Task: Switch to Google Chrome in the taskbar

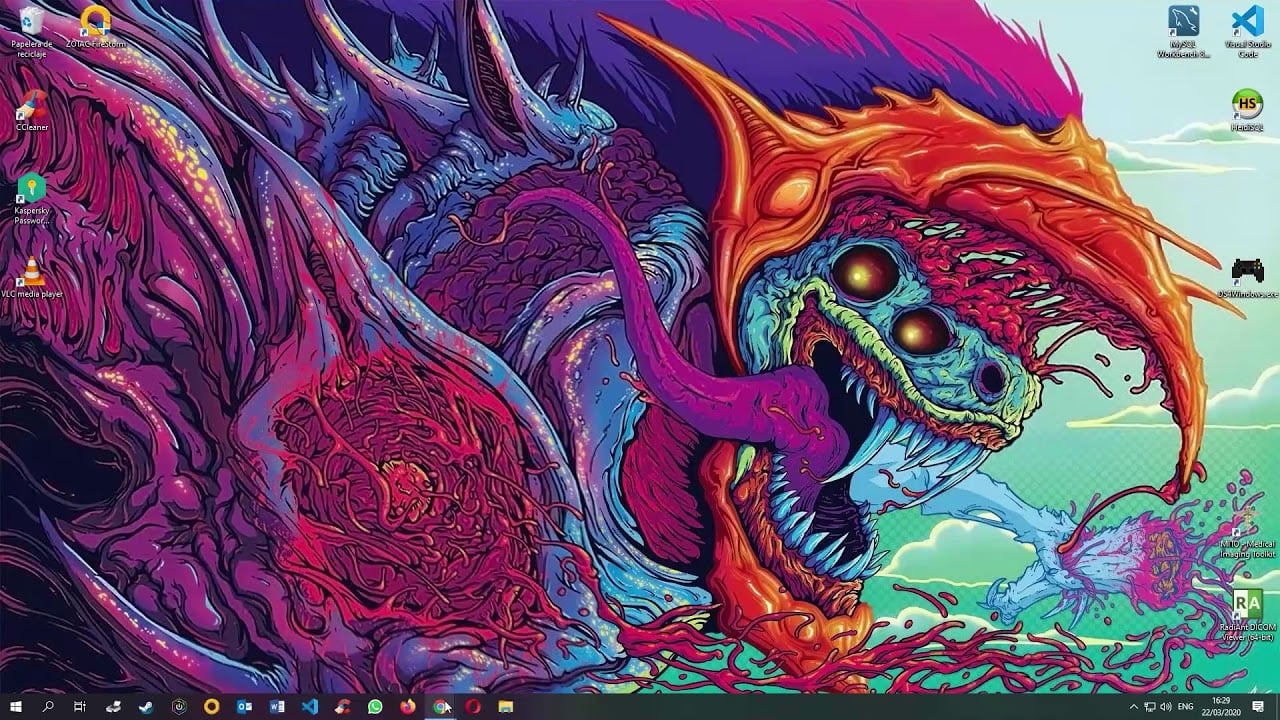Action: (x=440, y=706)
